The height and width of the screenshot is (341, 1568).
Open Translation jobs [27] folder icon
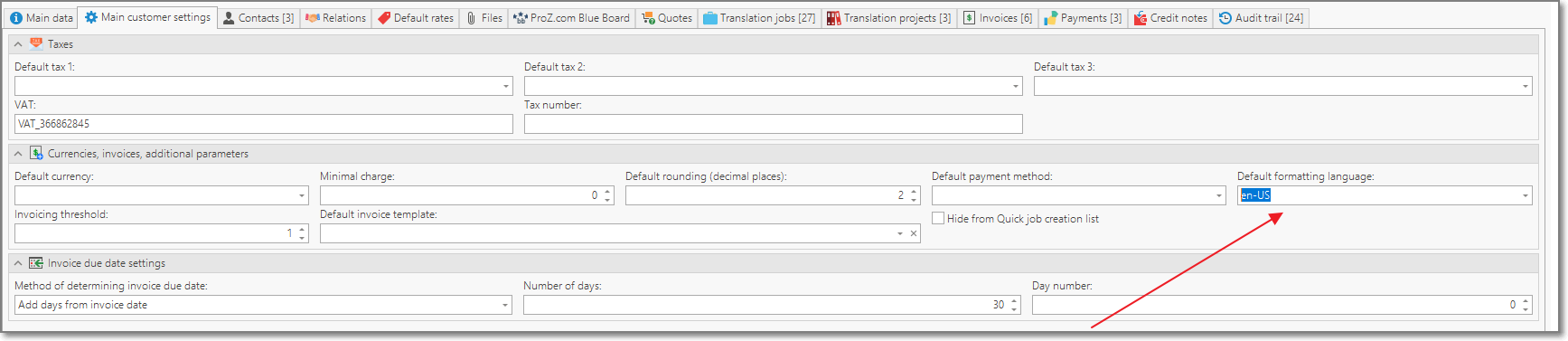710,18
